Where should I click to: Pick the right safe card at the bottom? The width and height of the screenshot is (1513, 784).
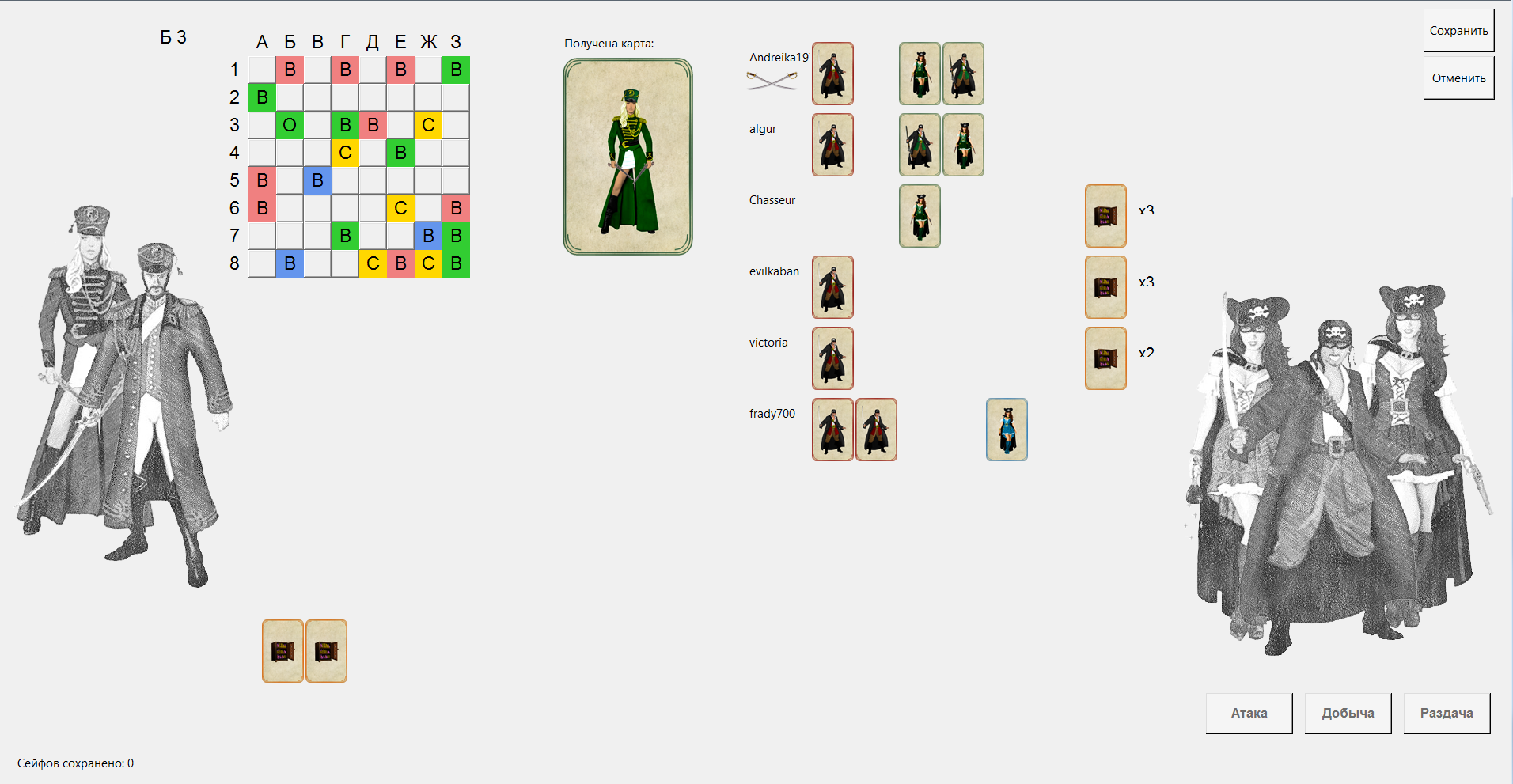coord(326,651)
